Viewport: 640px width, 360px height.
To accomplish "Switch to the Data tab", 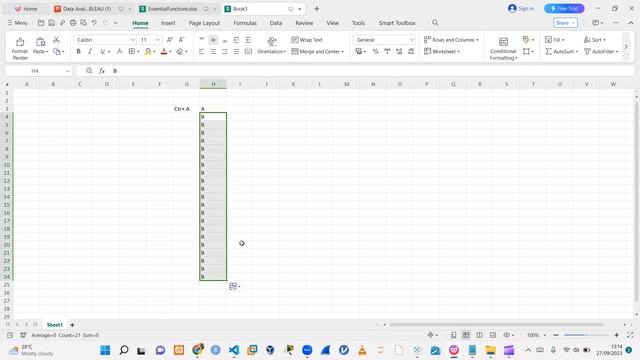I will point(276,23).
